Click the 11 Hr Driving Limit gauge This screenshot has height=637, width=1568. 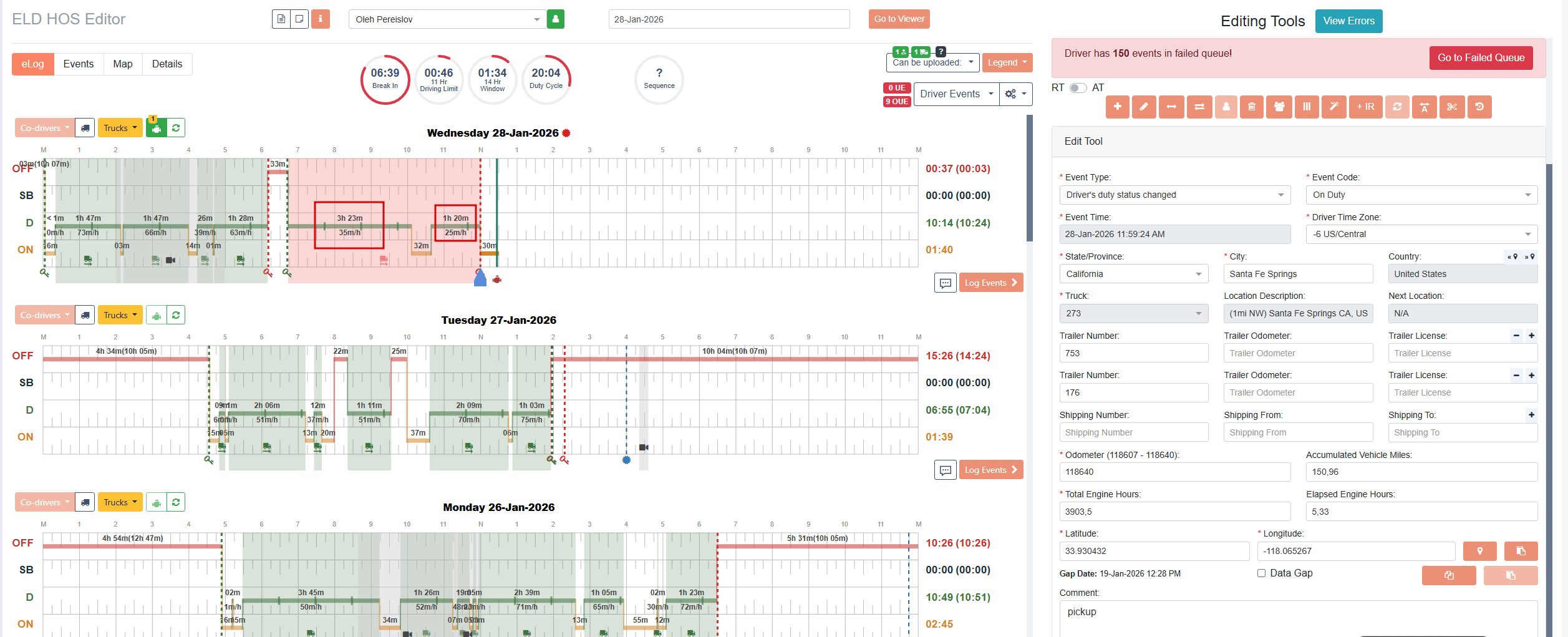438,79
